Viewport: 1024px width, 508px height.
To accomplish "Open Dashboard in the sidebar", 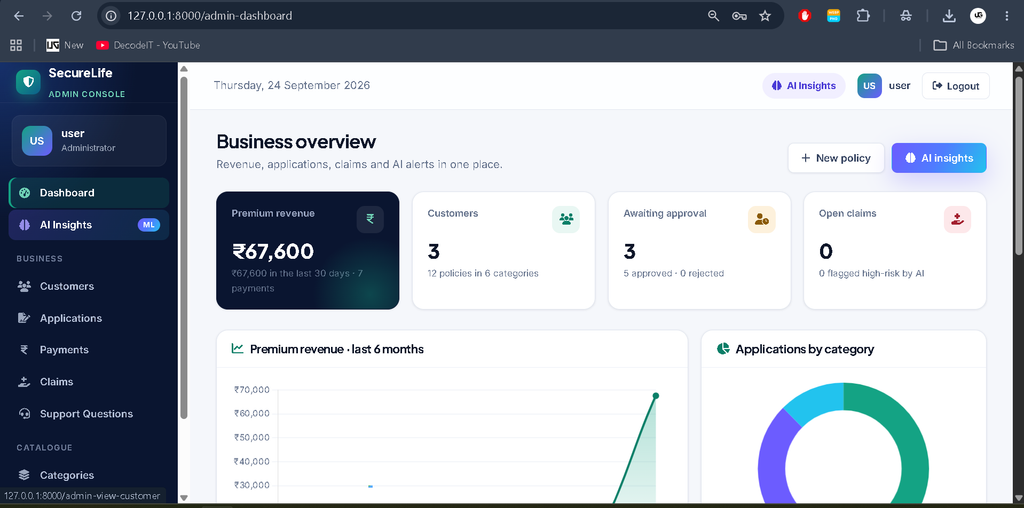I will coord(89,193).
